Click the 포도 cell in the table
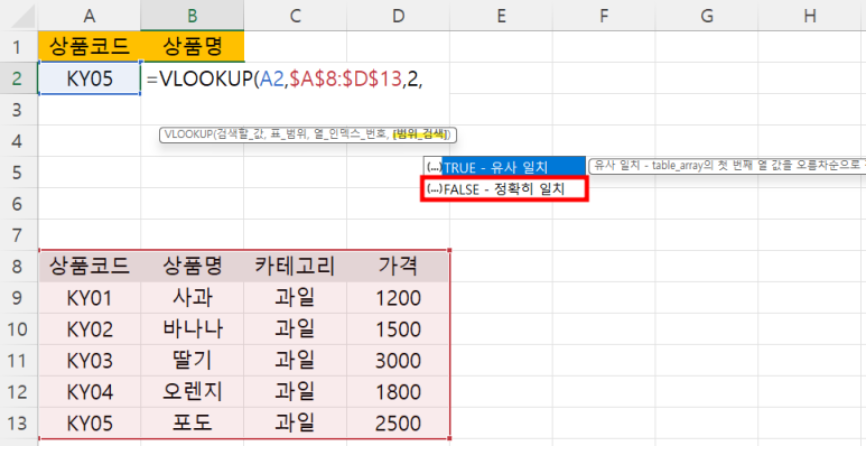 click(x=192, y=423)
